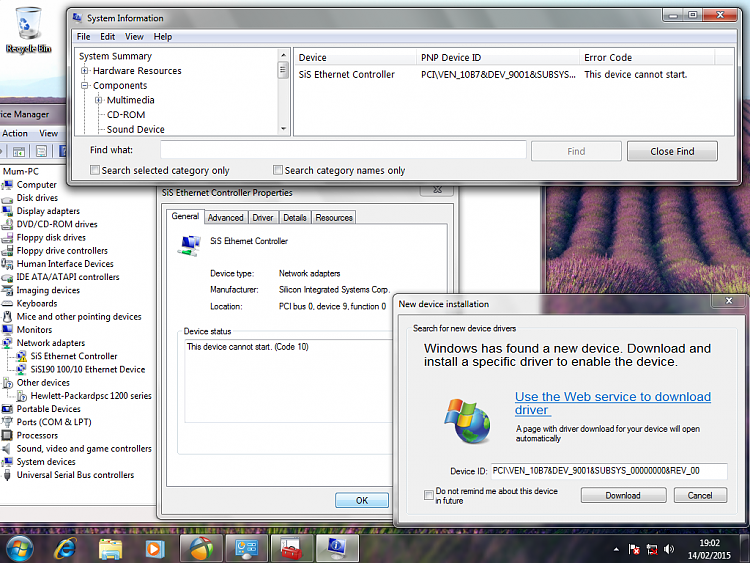Select the Universal Serial Bus controllers icon

pos(7,475)
